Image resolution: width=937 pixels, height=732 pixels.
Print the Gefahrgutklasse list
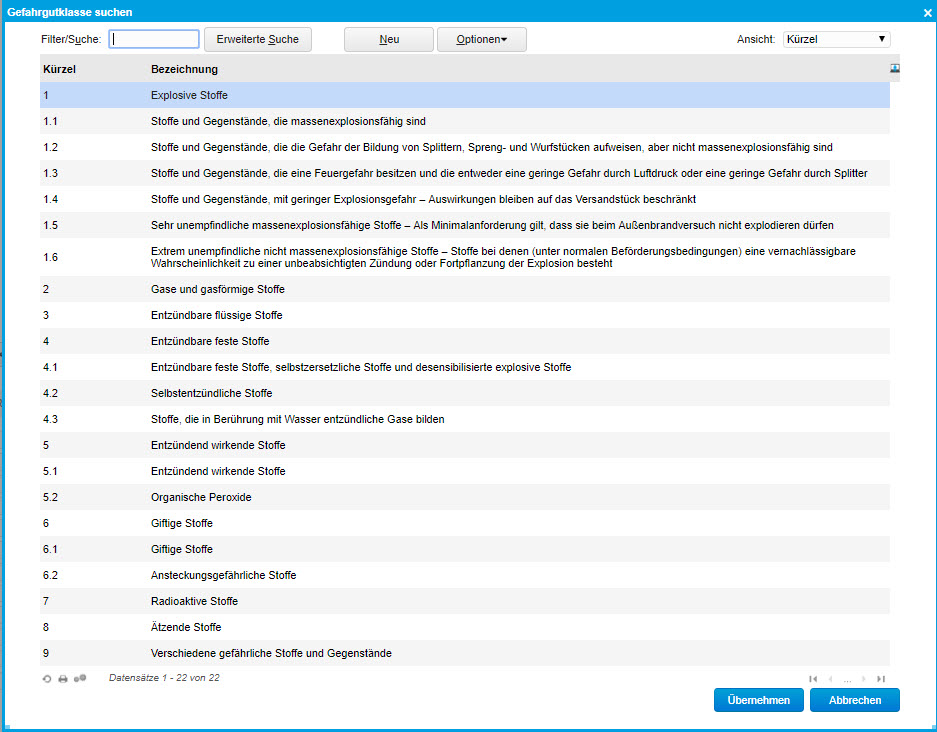click(x=62, y=678)
